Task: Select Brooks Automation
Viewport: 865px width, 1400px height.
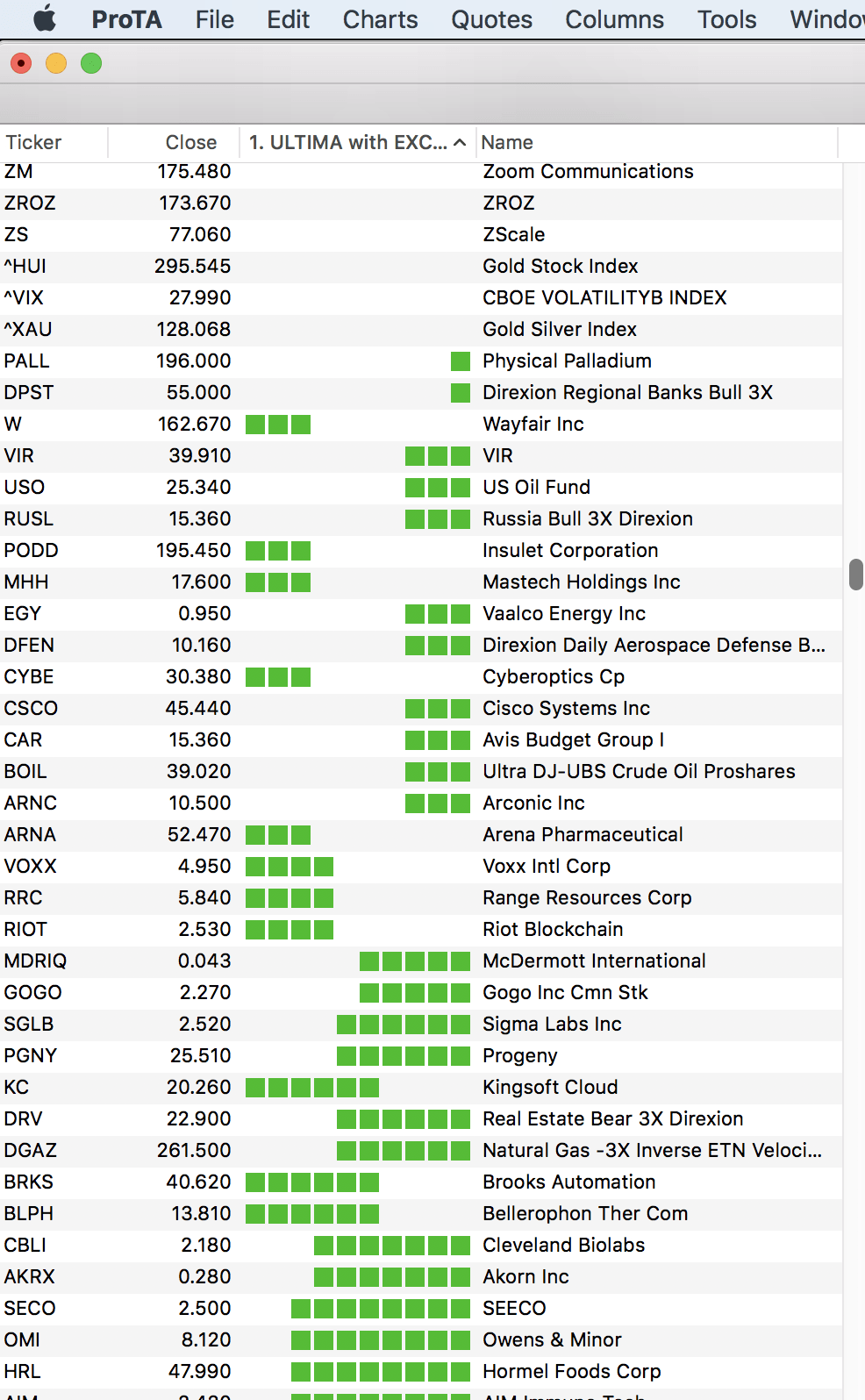Action: [568, 1182]
